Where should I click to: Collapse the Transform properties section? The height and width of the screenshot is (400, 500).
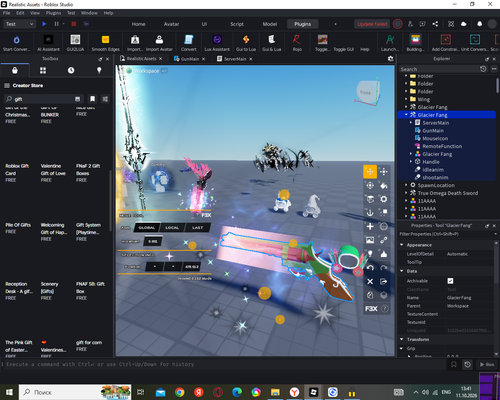[x=402, y=339]
